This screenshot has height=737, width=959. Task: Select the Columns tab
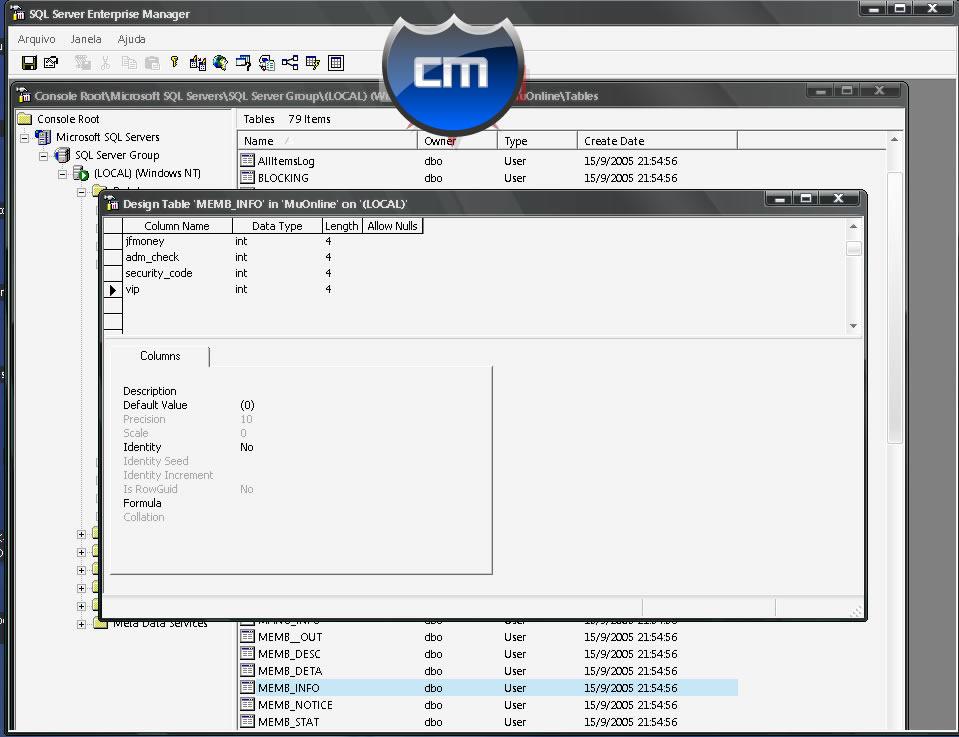[x=160, y=356]
